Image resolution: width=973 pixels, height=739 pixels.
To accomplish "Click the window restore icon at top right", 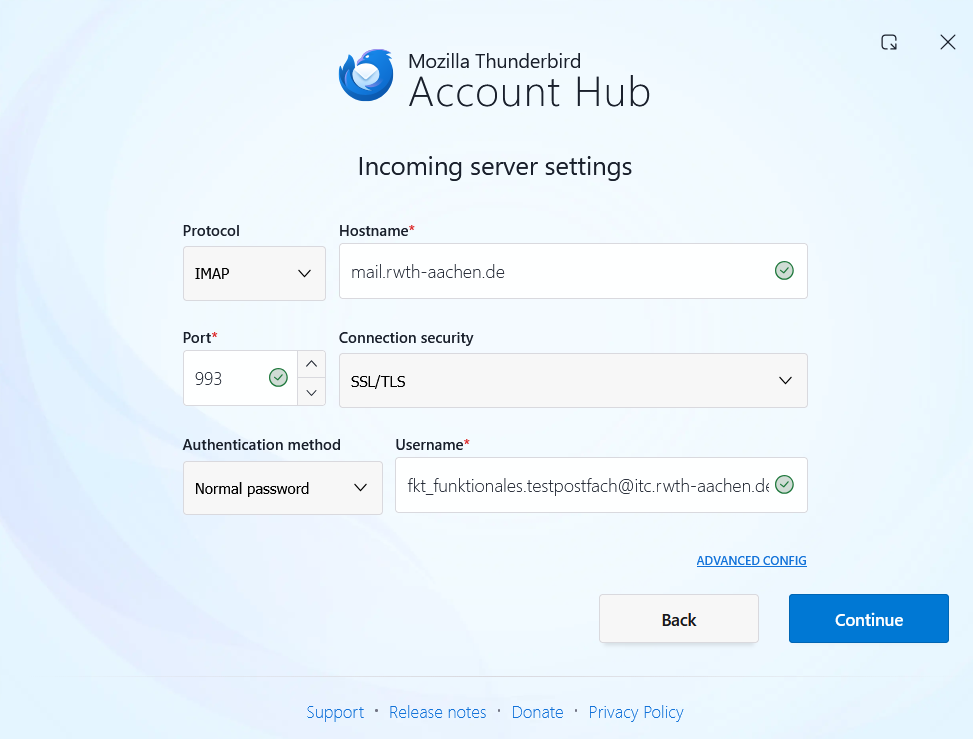I will point(889,42).
